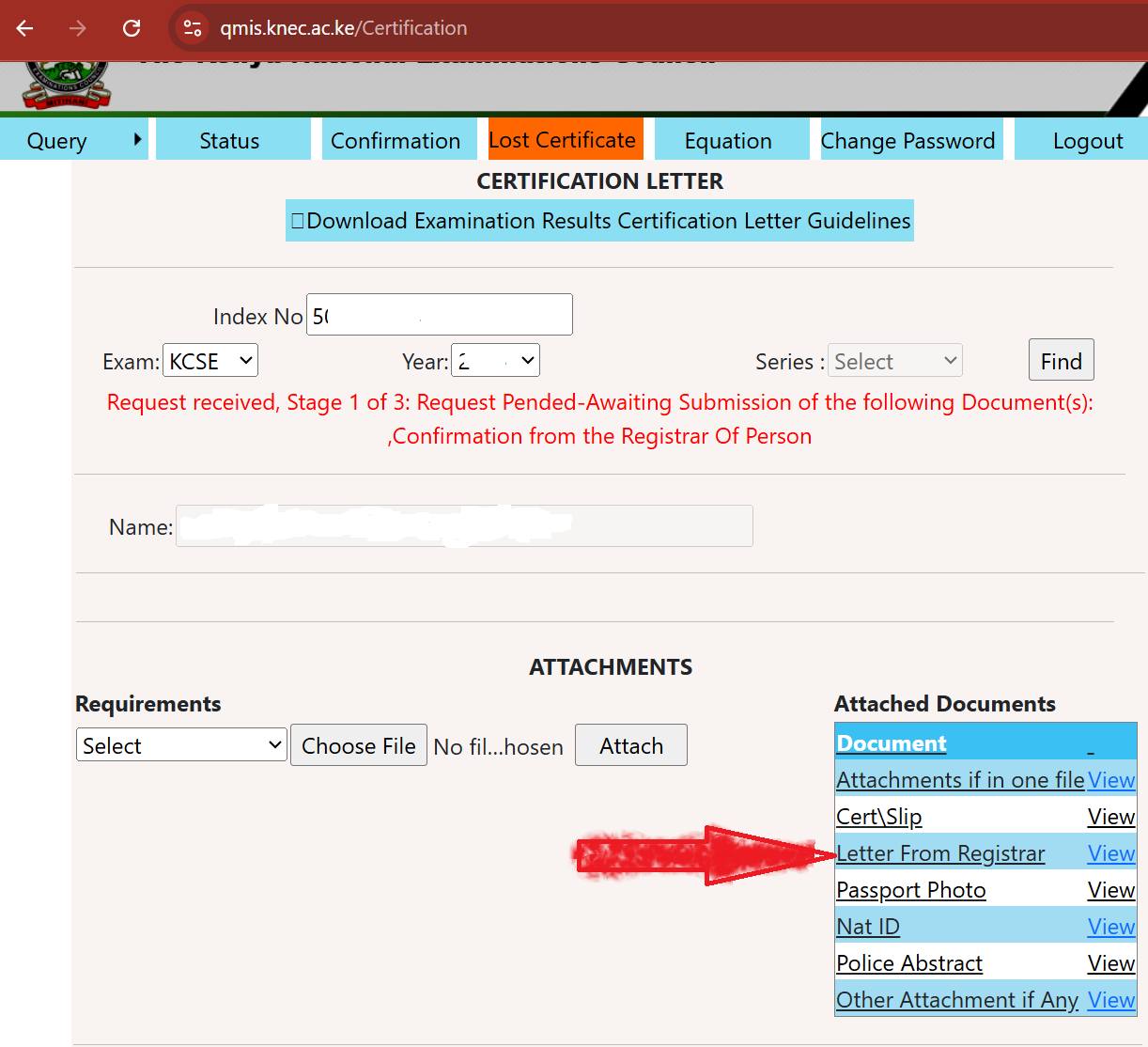This screenshot has width=1148, height=1047.
Task: Reload the page with refresh icon
Action: 132,28
